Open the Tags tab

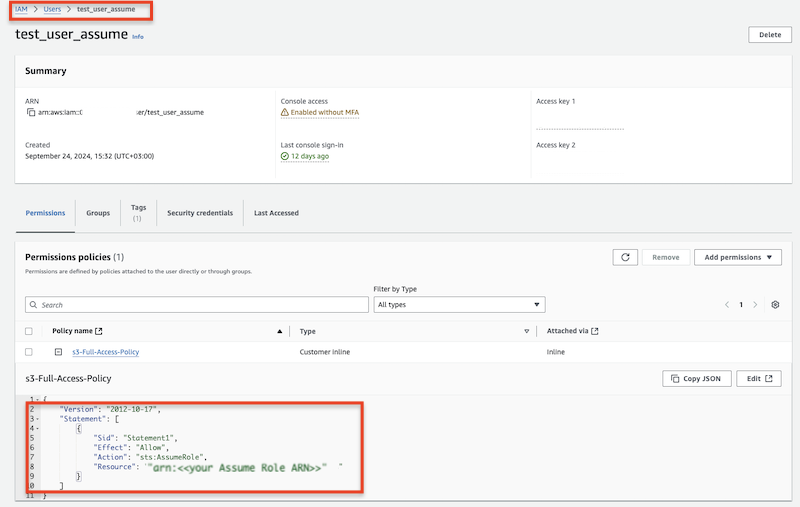coord(138,213)
